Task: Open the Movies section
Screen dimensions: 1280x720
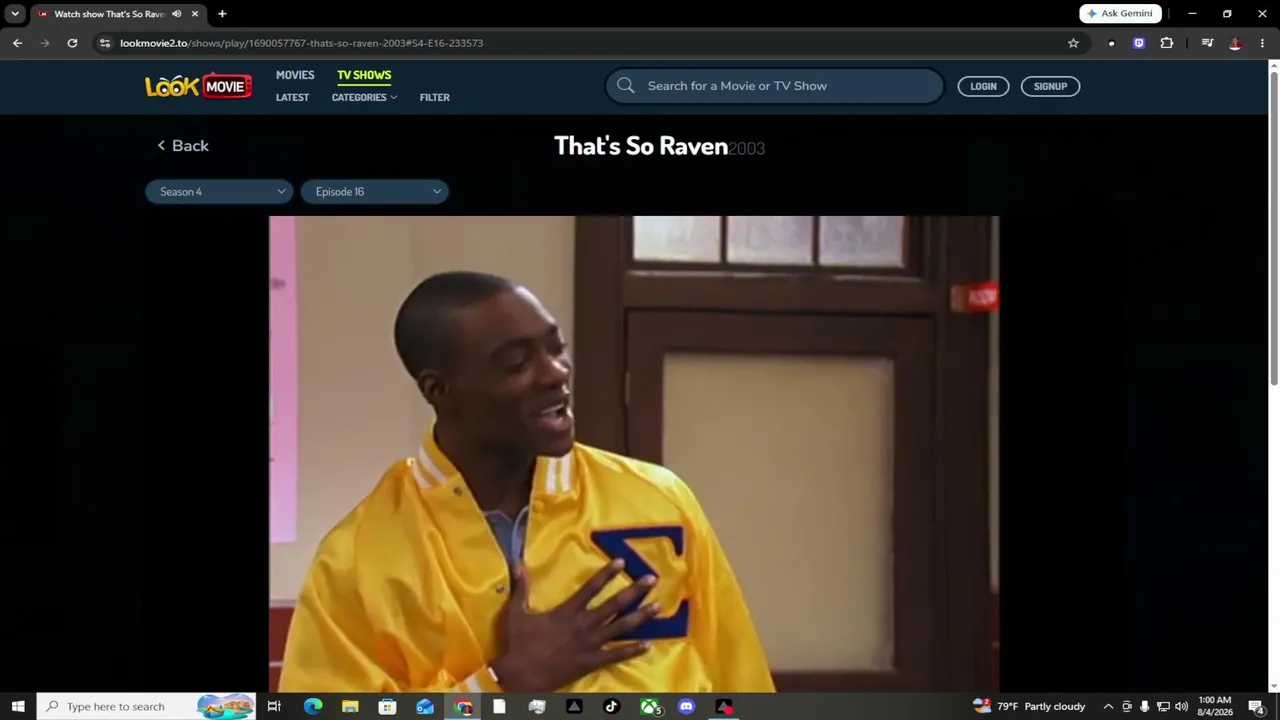Action: pyautogui.click(x=295, y=75)
